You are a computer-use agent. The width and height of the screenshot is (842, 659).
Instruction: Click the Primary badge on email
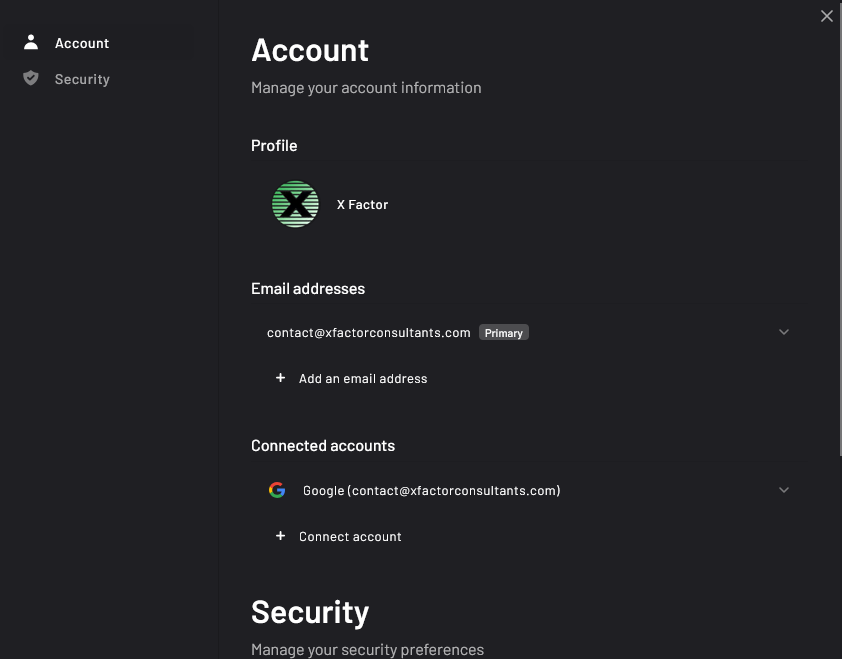504,333
